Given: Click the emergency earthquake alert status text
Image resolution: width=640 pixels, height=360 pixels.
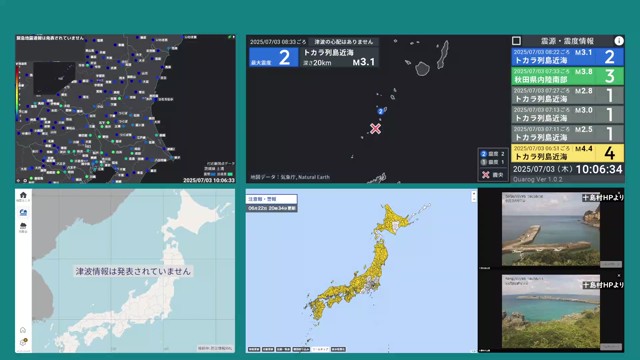Looking at the screenshot, I should (x=50, y=38).
